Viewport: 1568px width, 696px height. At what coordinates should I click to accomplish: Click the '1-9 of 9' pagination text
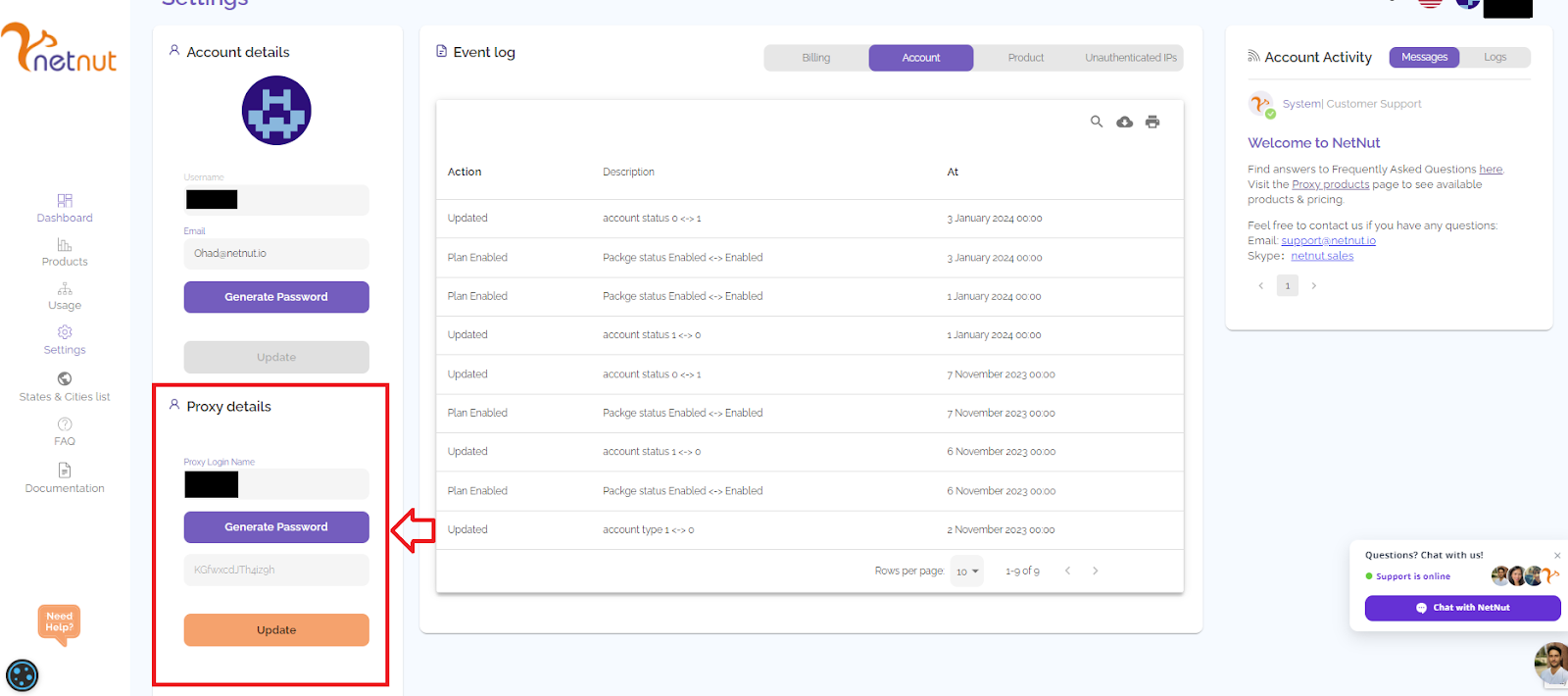click(x=1022, y=572)
